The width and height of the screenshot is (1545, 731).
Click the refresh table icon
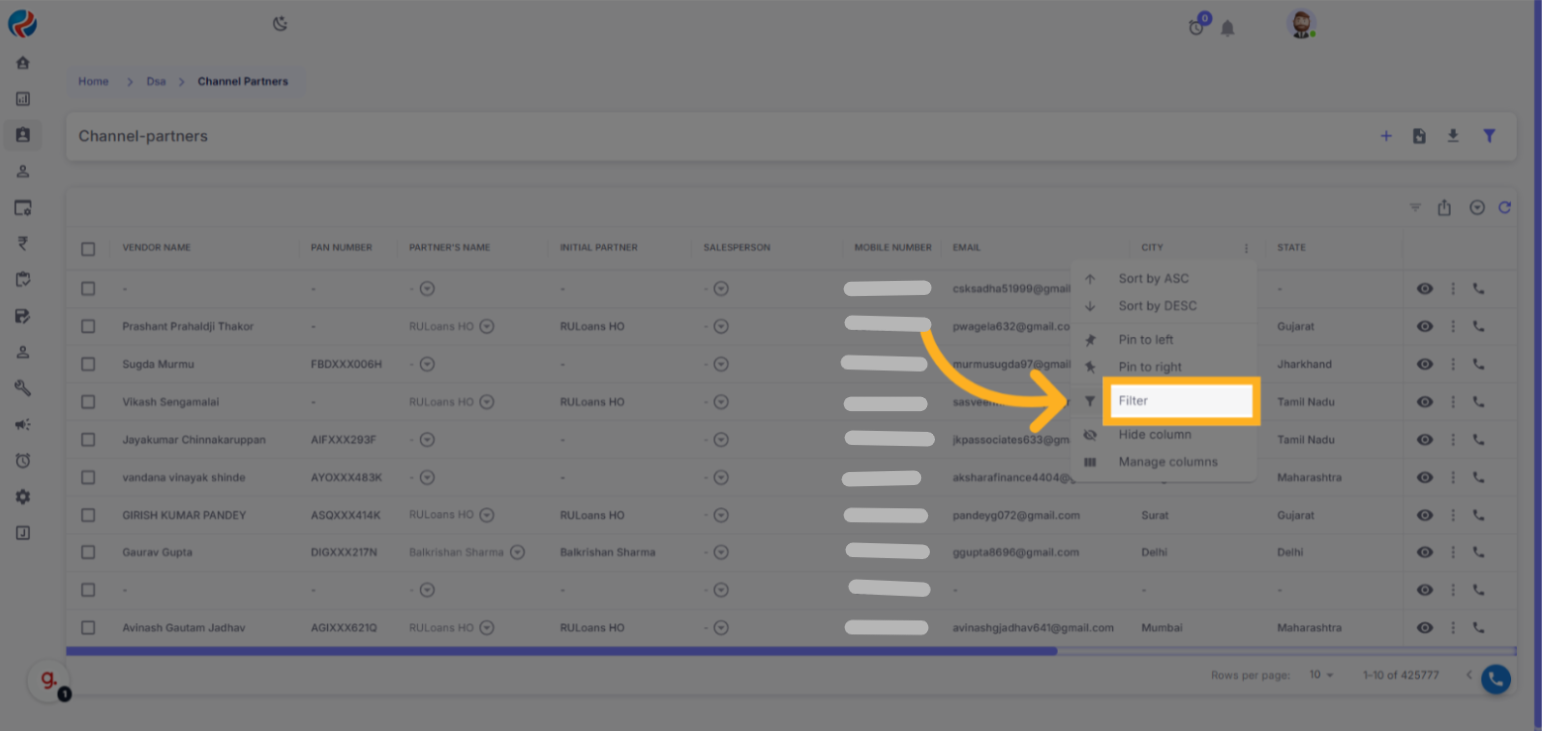(1504, 208)
